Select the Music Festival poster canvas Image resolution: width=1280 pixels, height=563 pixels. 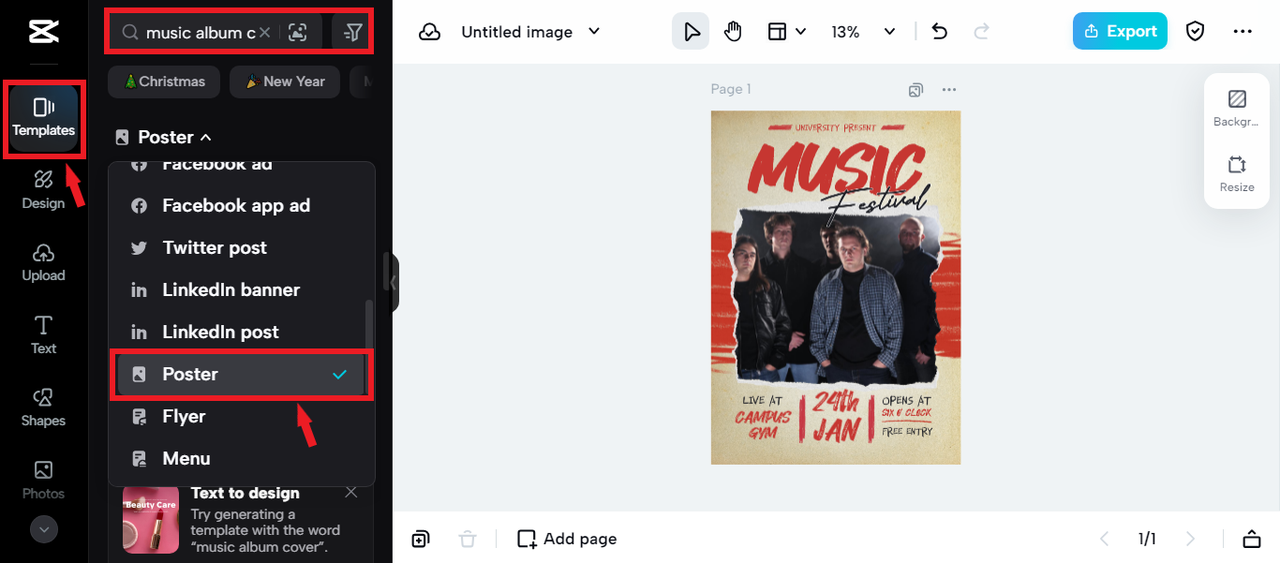point(836,288)
